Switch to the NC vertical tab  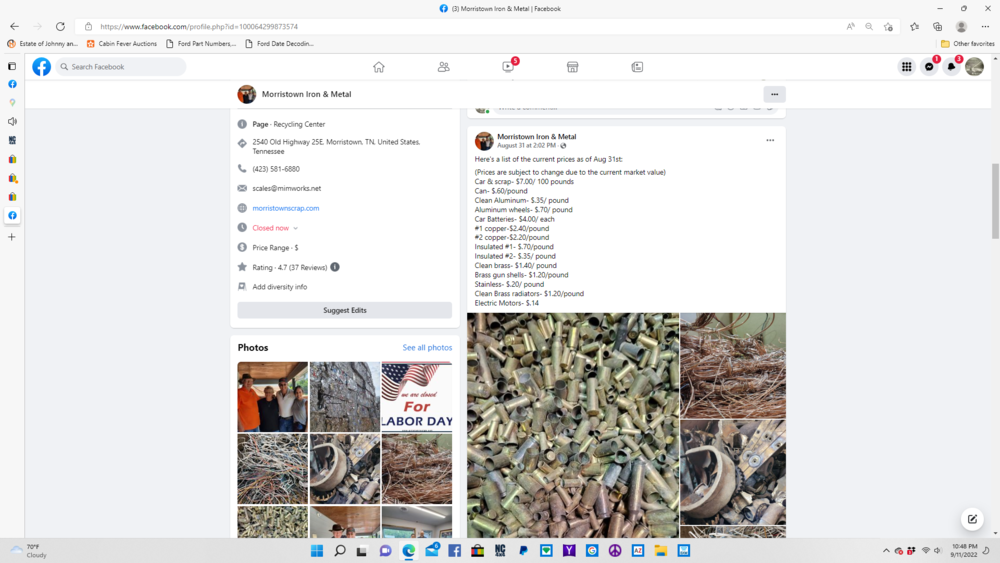click(12, 140)
